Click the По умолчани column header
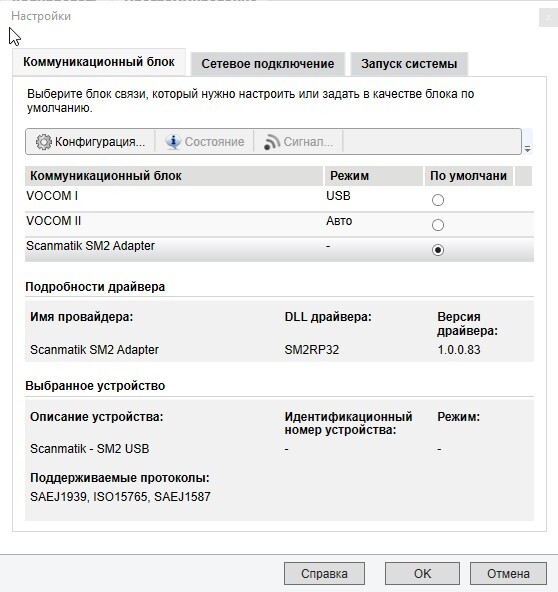The width and height of the screenshot is (558, 592). [469, 176]
